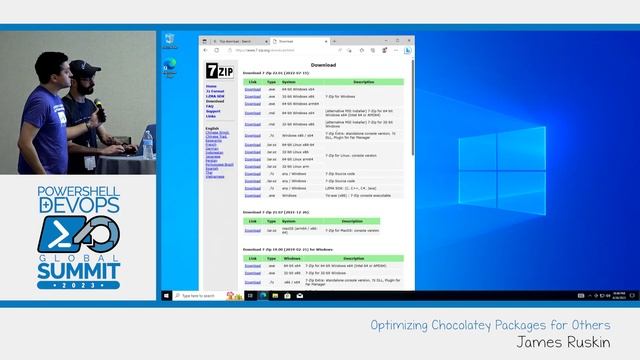
Task: Download the 64-bit Windows x64 .exe
Action: click(252, 89)
